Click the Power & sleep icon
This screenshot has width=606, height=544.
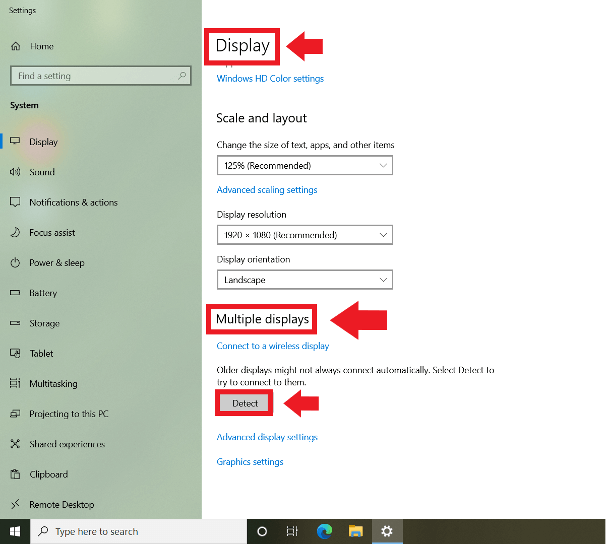tap(15, 263)
